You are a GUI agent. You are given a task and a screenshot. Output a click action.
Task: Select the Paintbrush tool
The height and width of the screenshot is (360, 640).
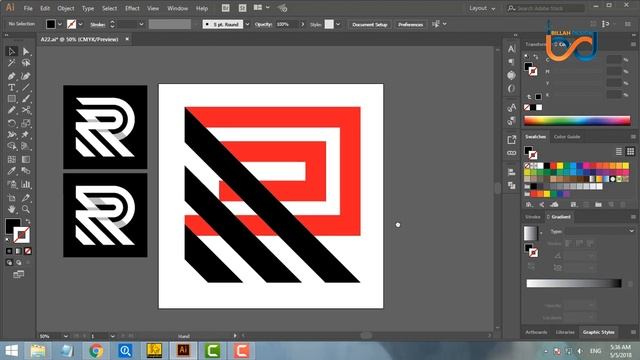click(26, 99)
